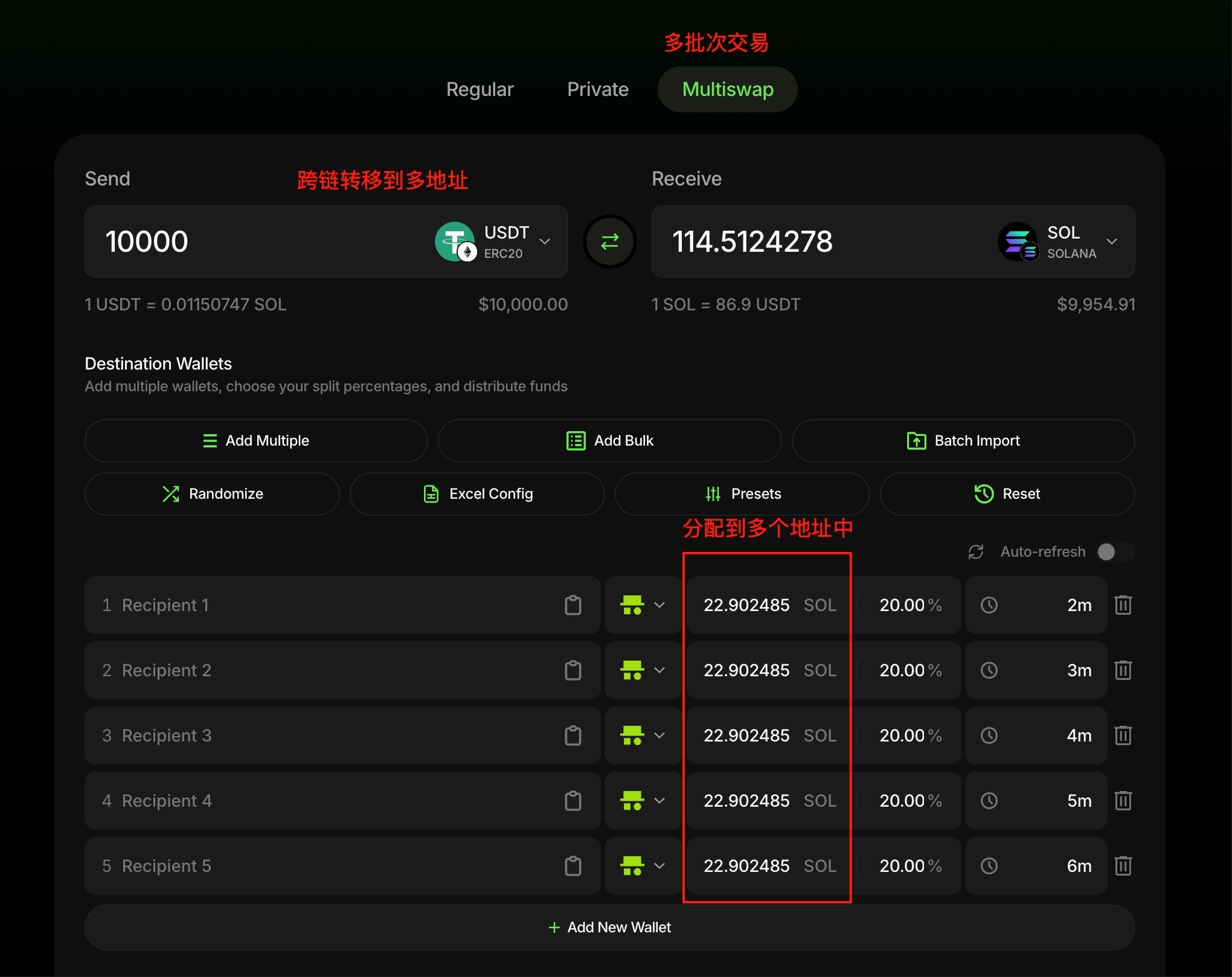Click the '$9,954.91' receive value
Viewport: 1232px width, 977px height.
1096,304
